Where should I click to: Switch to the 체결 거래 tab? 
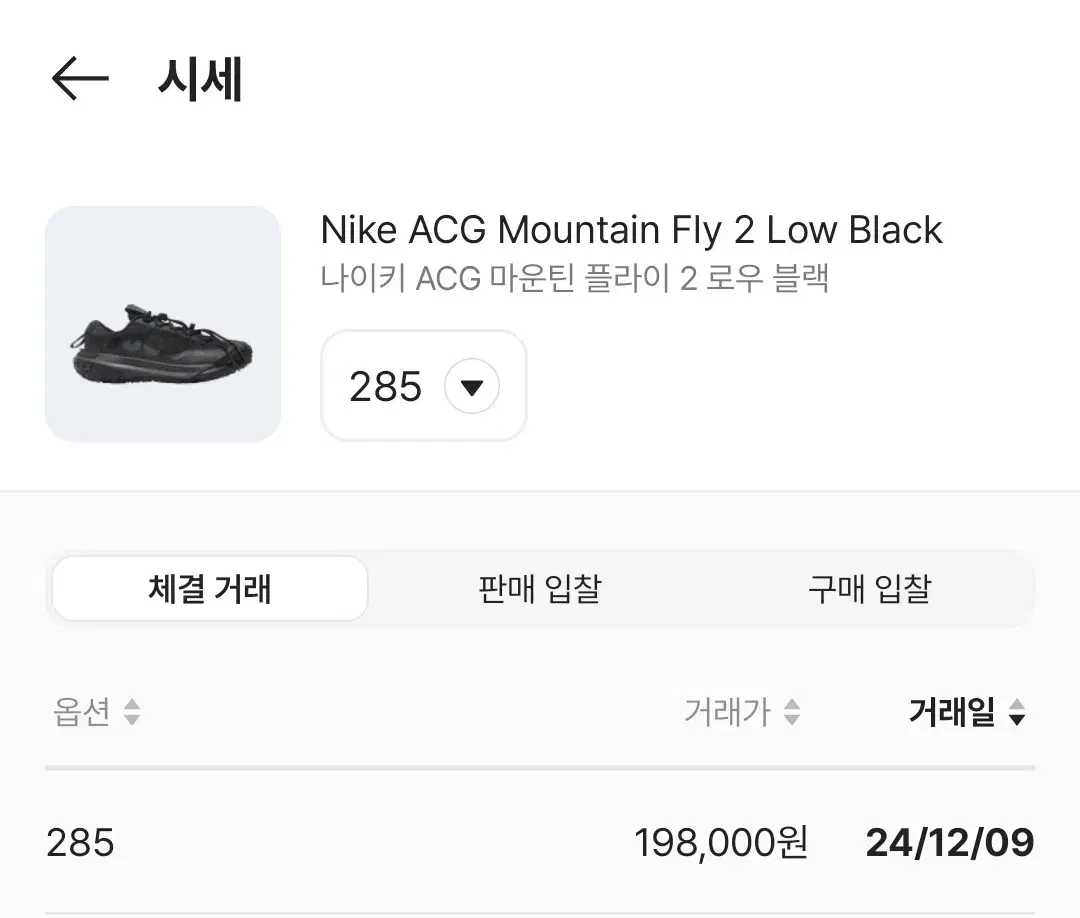coord(210,589)
